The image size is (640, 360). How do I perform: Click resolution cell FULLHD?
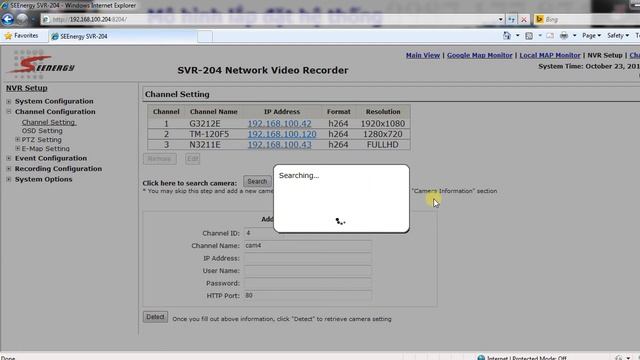(x=383, y=145)
